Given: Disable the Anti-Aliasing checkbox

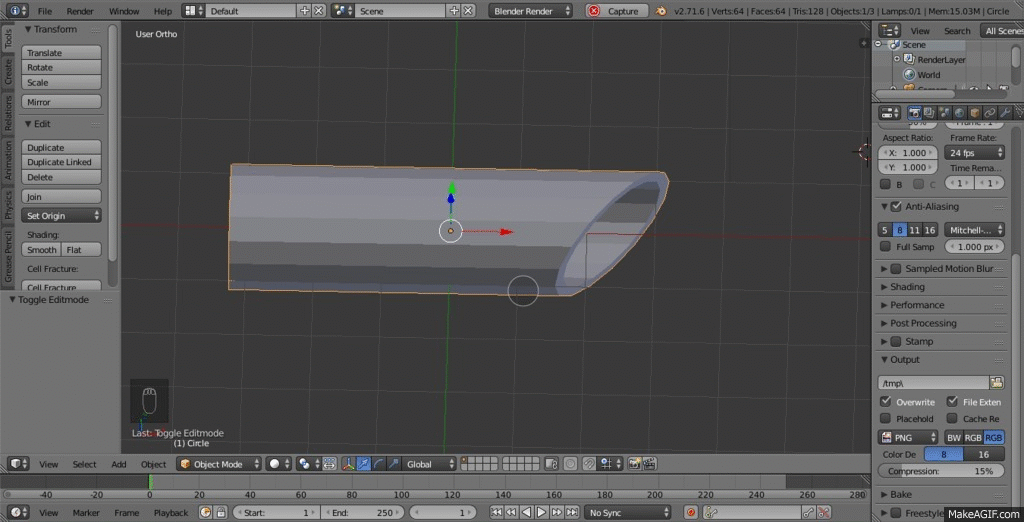Looking at the screenshot, I should click(x=896, y=207).
